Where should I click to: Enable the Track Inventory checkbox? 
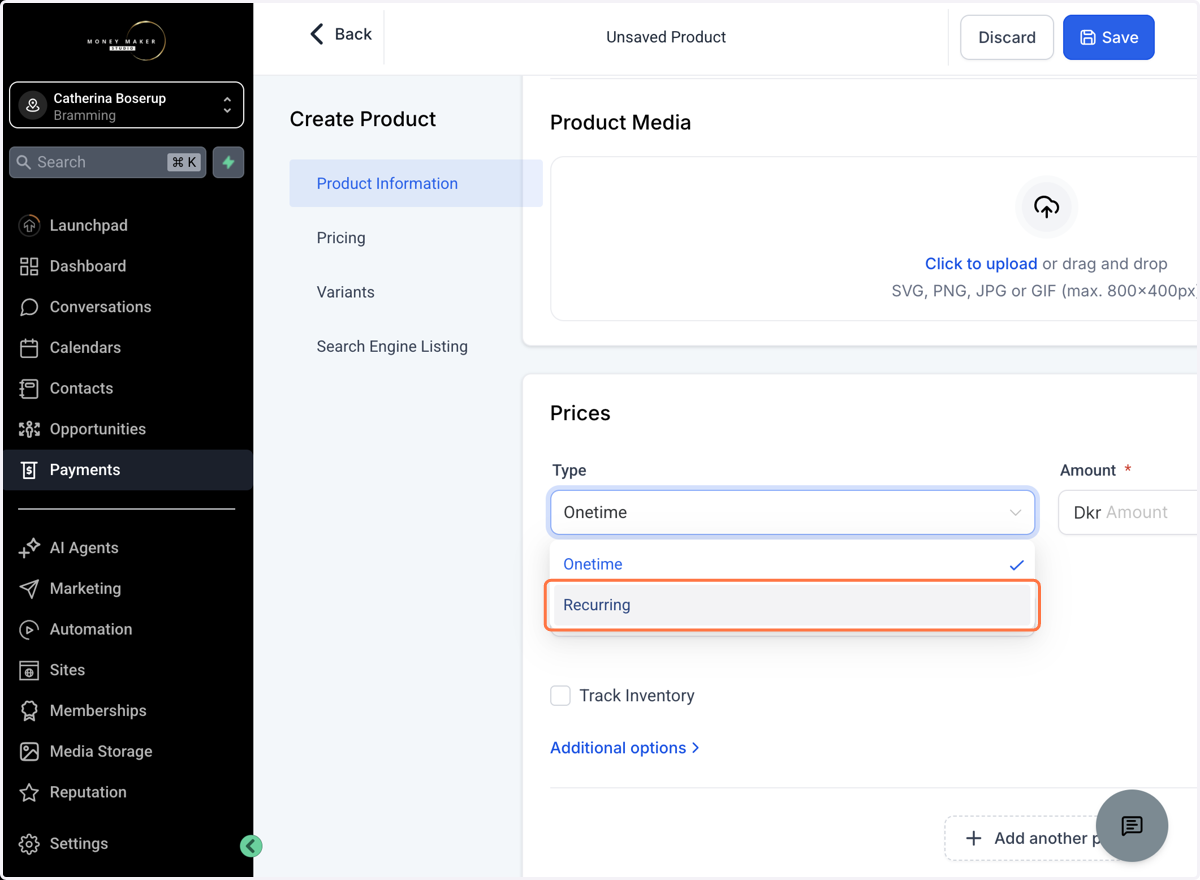[561, 696]
